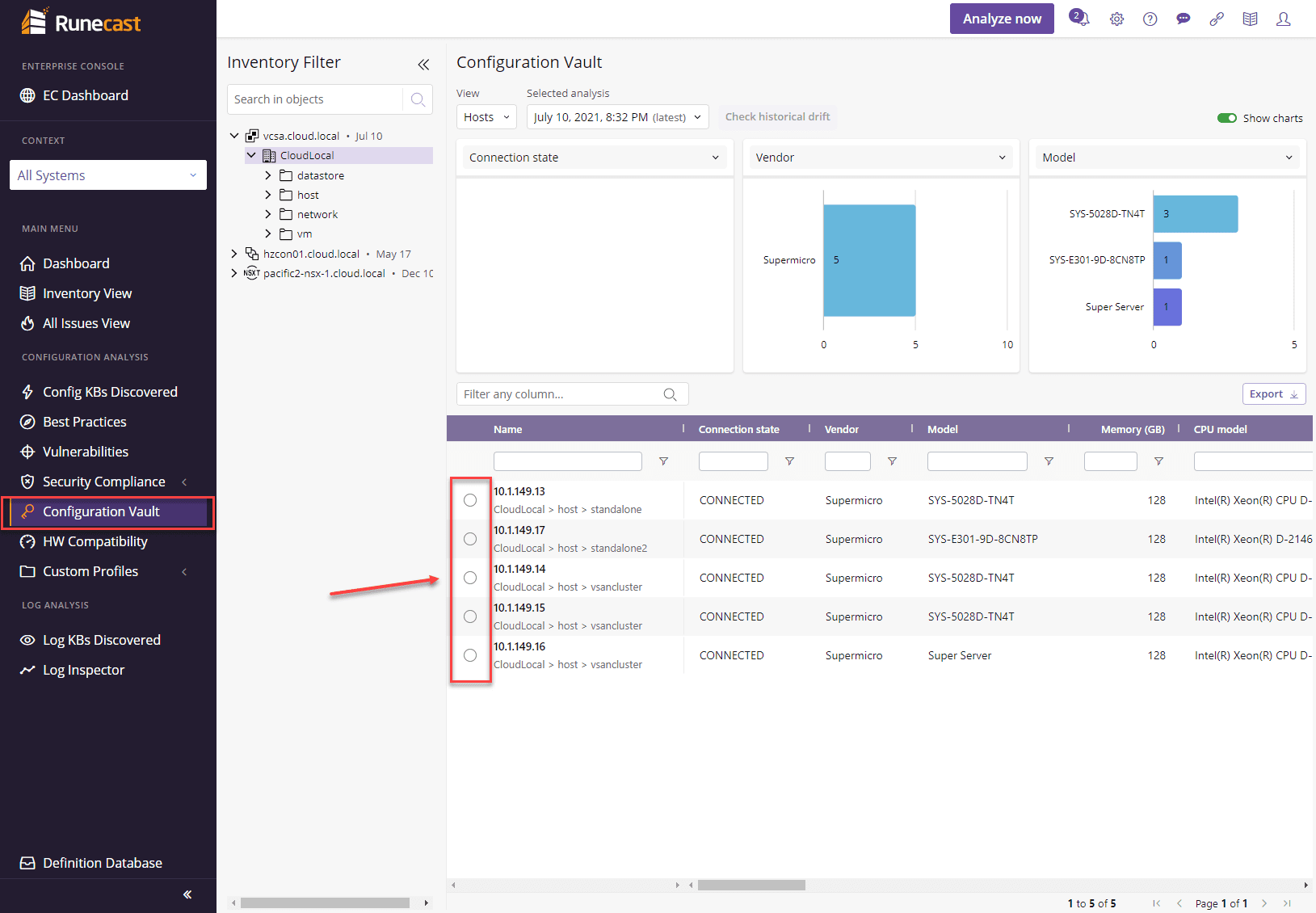This screenshot has width=1316, height=913.
Task: Click the pacific2-nsx-1 NSX icon
Action: tap(252, 273)
